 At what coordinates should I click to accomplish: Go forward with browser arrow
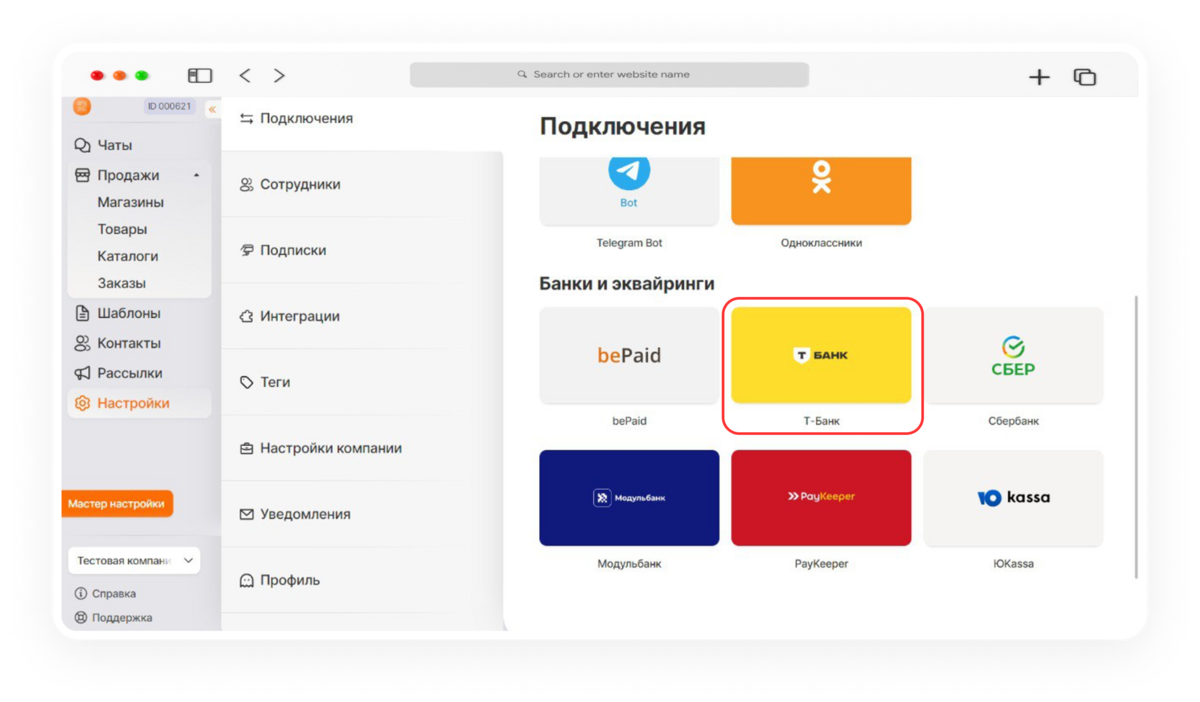[279, 75]
